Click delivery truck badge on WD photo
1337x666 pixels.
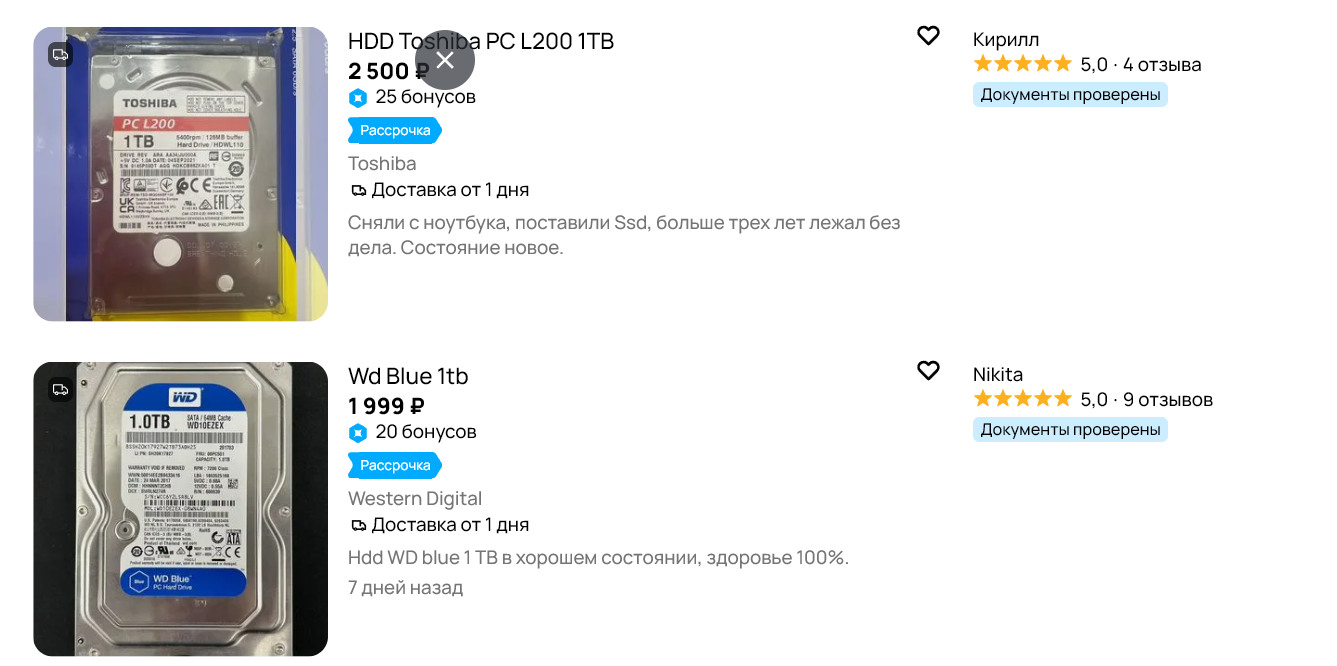pyautogui.click(x=61, y=390)
